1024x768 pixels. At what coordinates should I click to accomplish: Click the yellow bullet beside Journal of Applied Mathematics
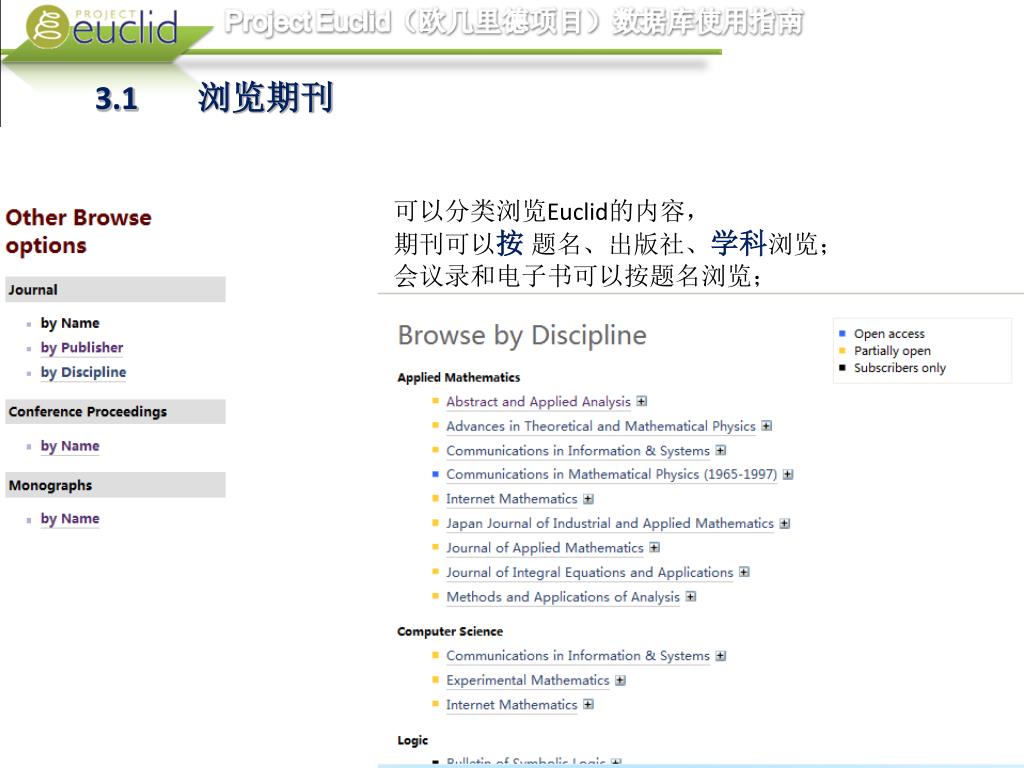436,547
